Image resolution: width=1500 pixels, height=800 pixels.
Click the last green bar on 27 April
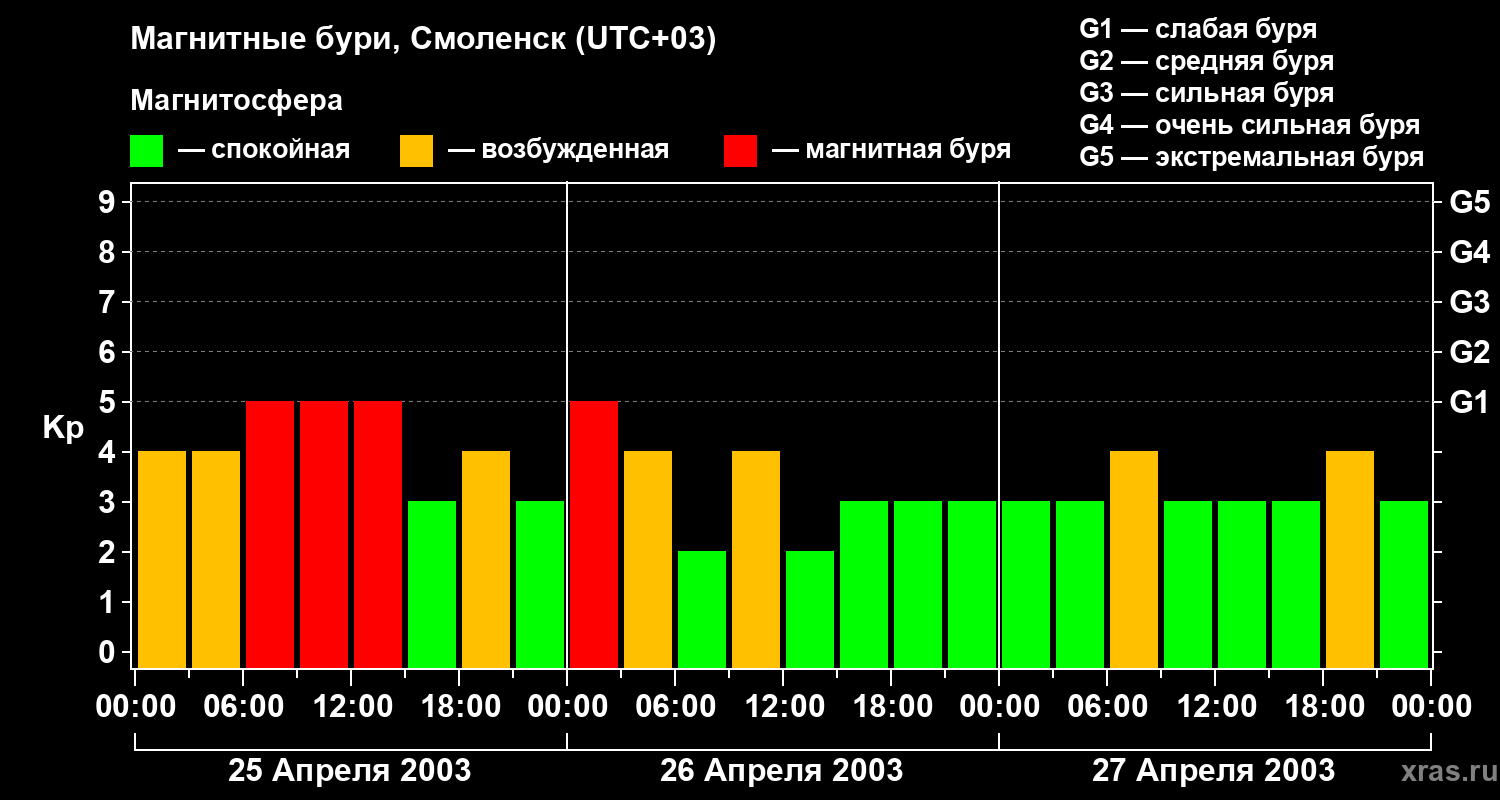(x=1404, y=584)
